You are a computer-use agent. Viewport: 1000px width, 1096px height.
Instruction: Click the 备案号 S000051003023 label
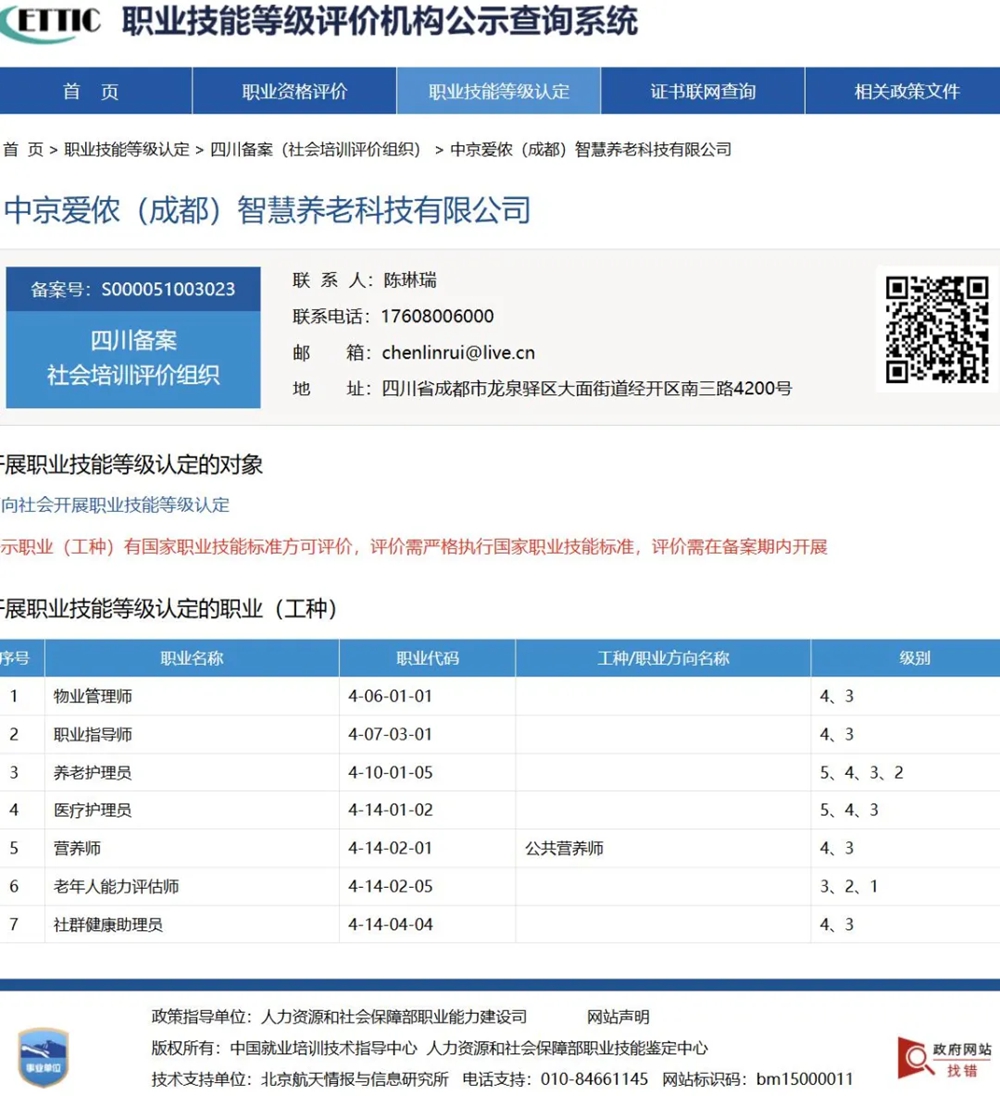coord(133,289)
